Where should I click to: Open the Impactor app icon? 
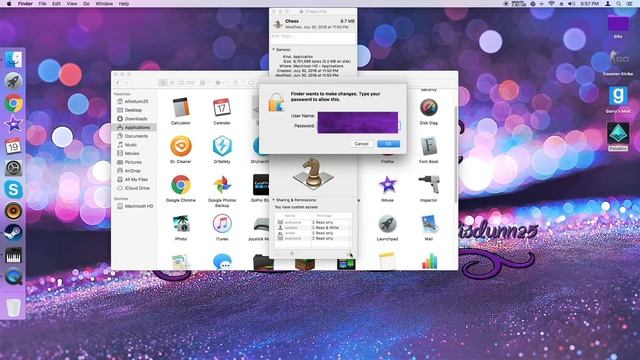click(429, 185)
